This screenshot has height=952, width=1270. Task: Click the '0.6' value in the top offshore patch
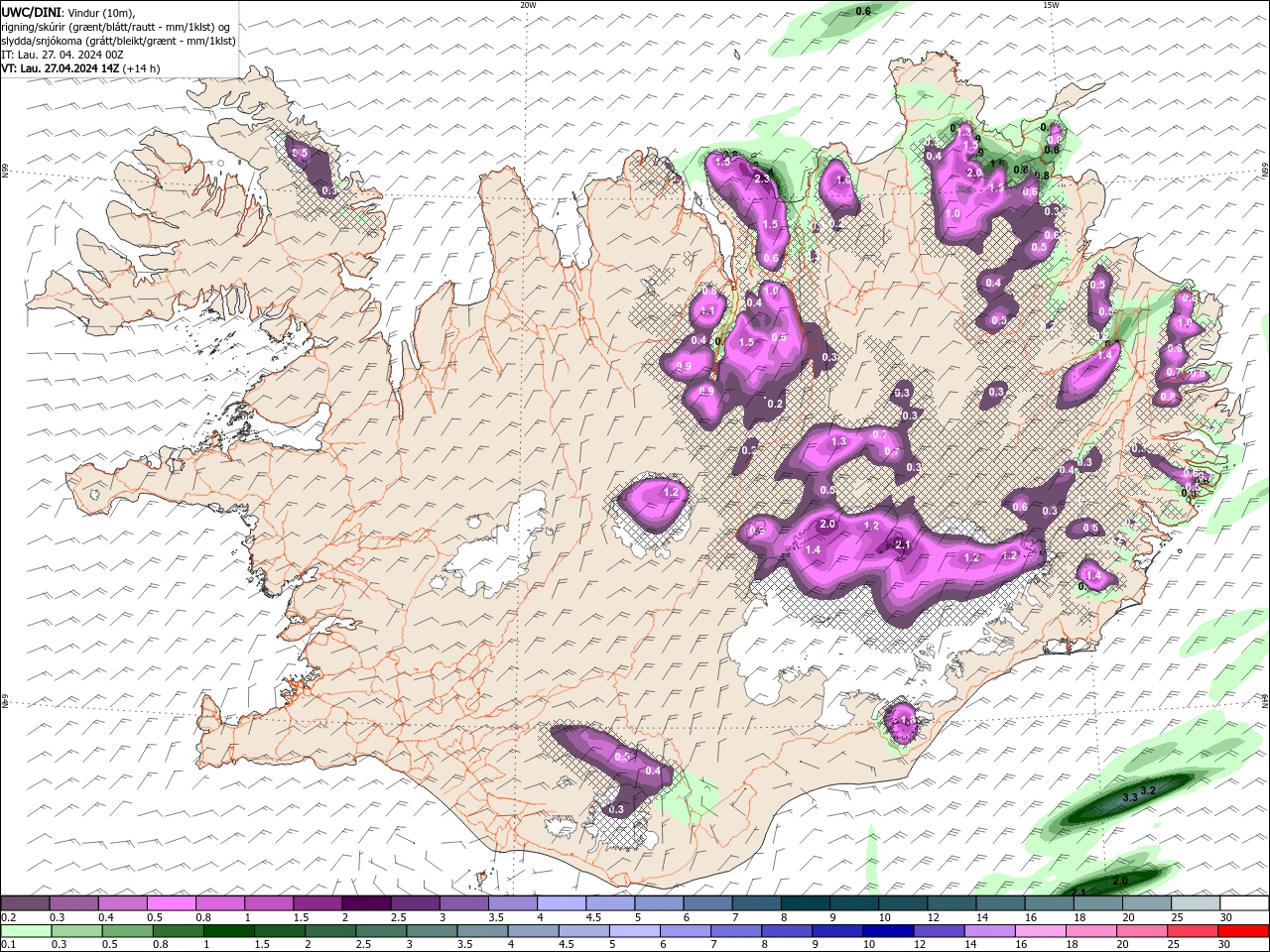pyautogui.click(x=863, y=11)
